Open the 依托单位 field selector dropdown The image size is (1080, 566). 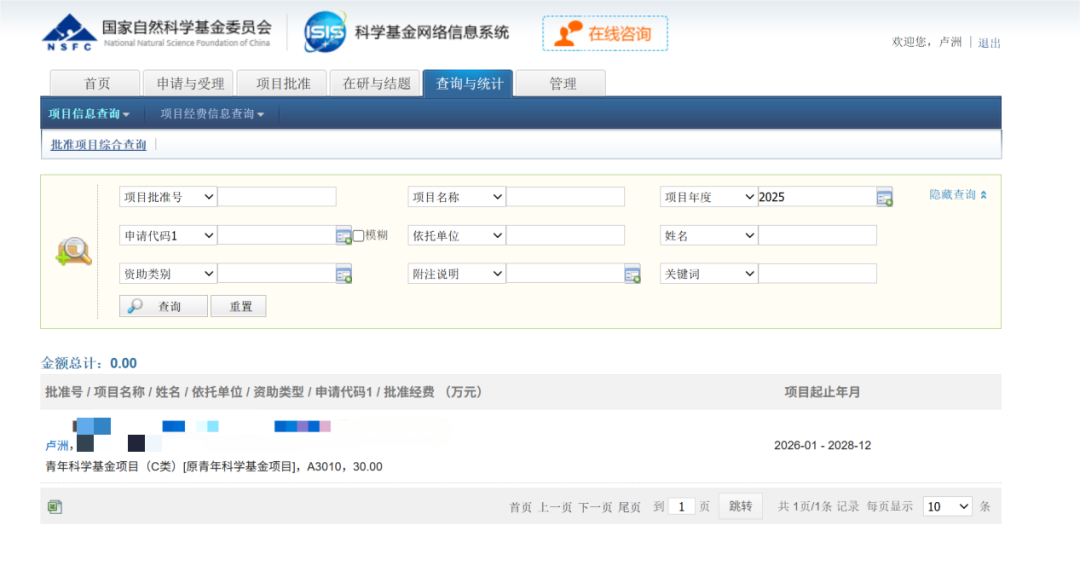pos(456,235)
